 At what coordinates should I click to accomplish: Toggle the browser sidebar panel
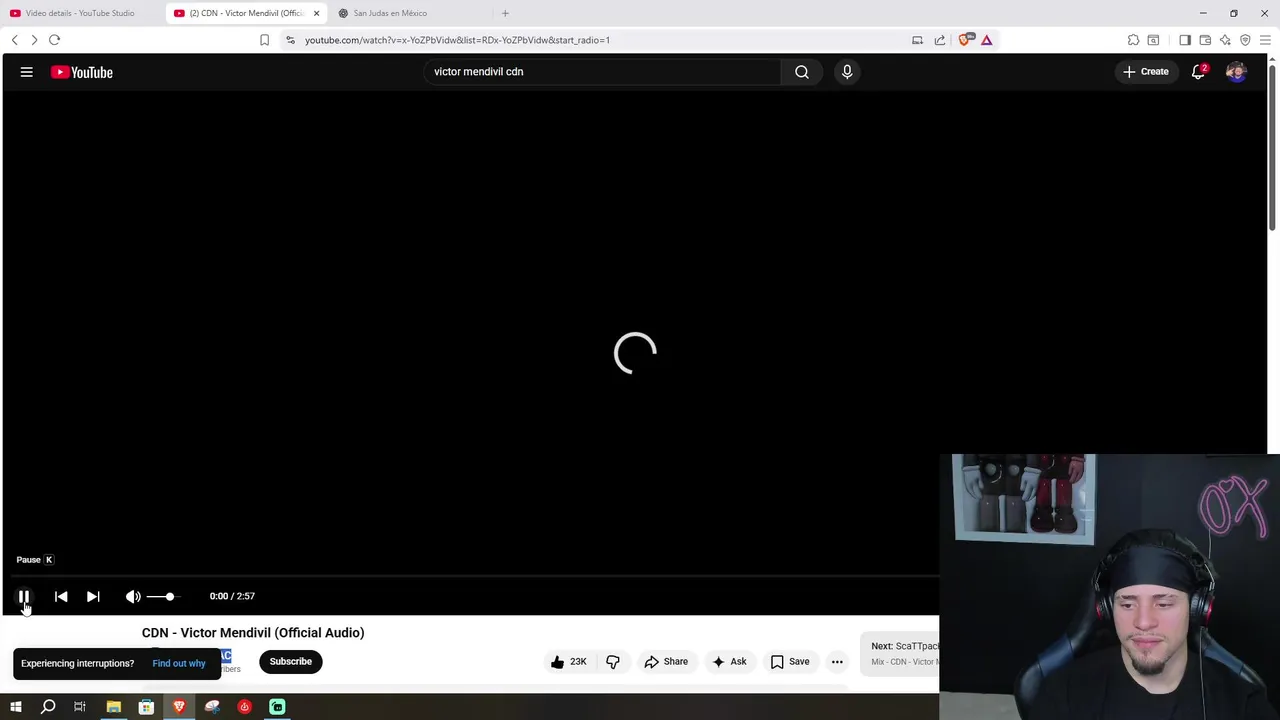tap(1185, 40)
